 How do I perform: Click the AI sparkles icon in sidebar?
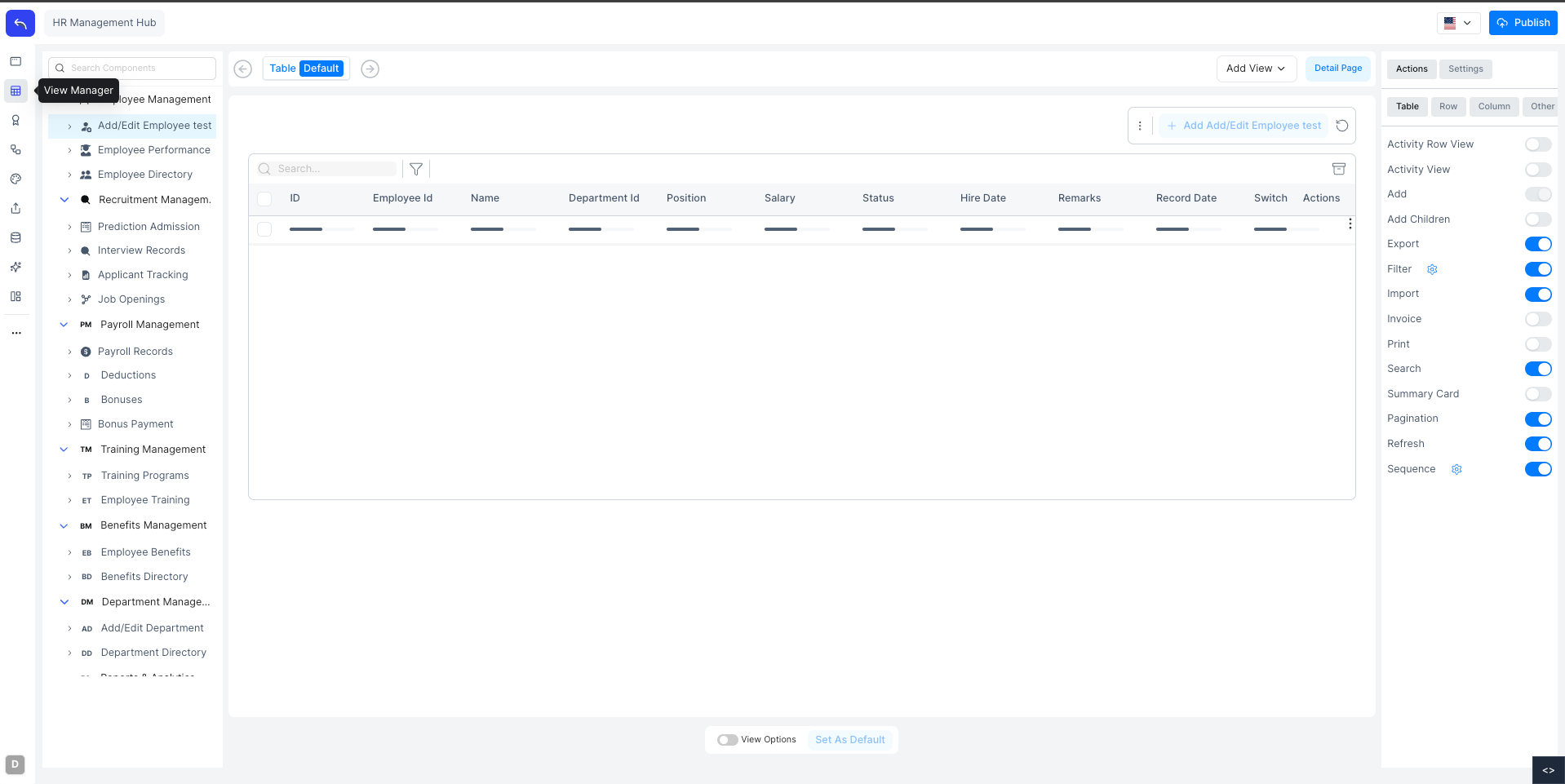[x=16, y=267]
